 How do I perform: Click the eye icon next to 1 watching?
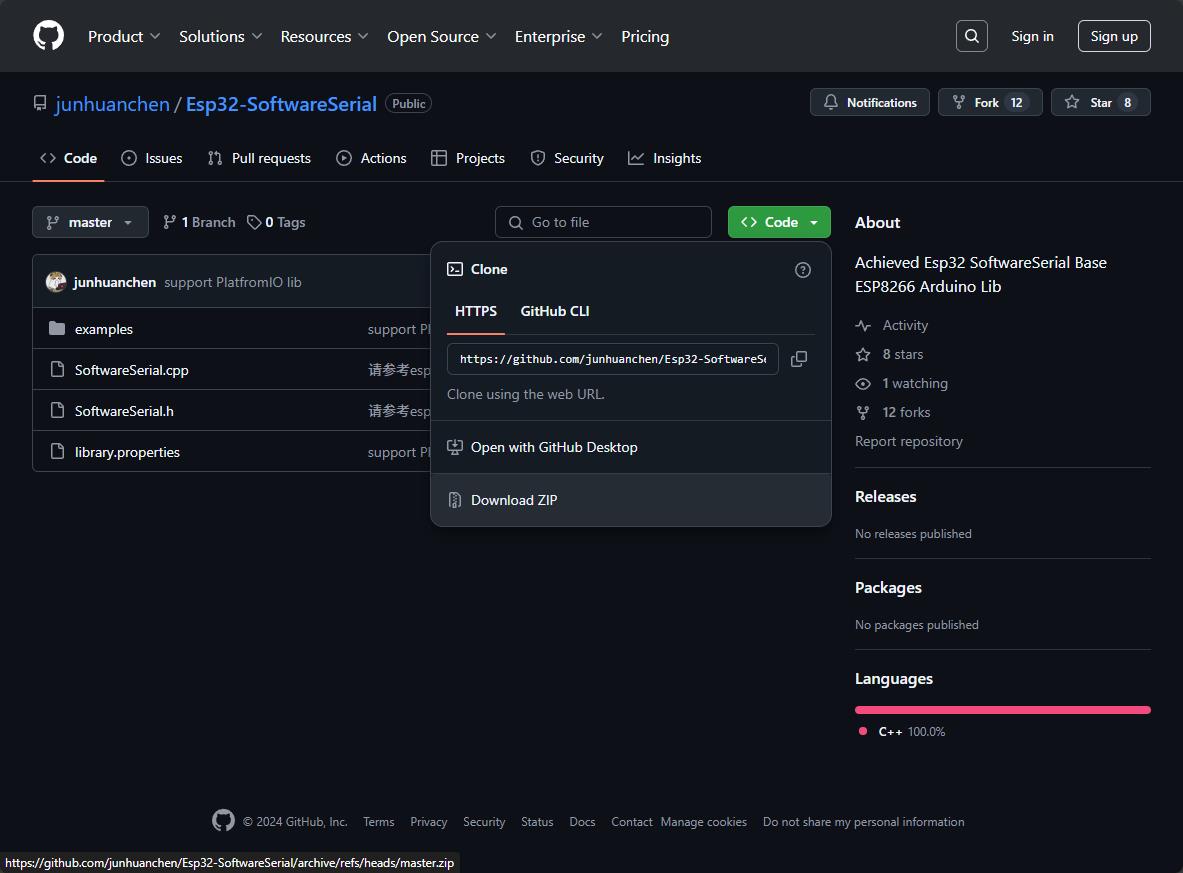click(863, 384)
